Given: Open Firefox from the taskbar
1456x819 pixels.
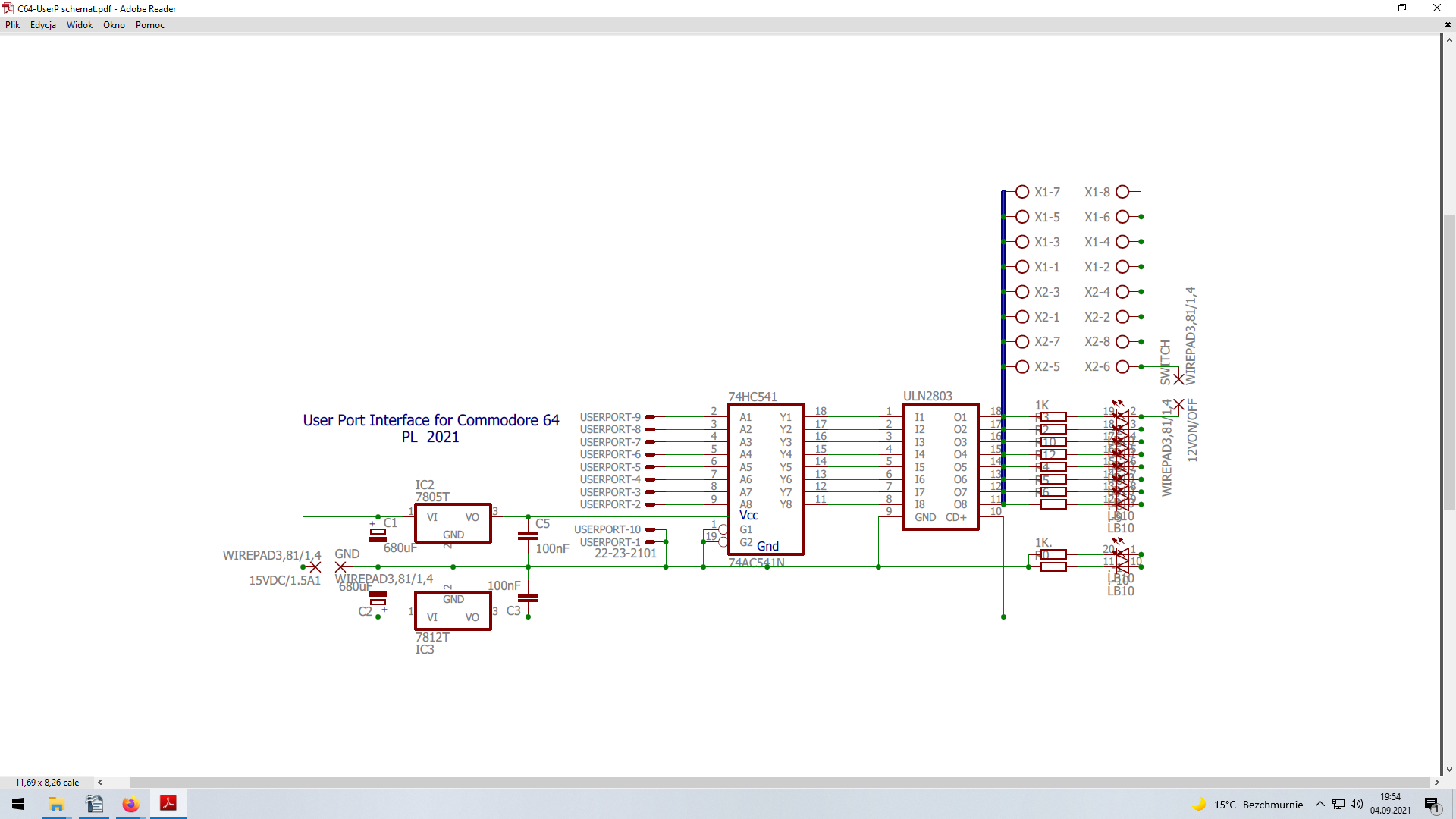Looking at the screenshot, I should tap(130, 804).
